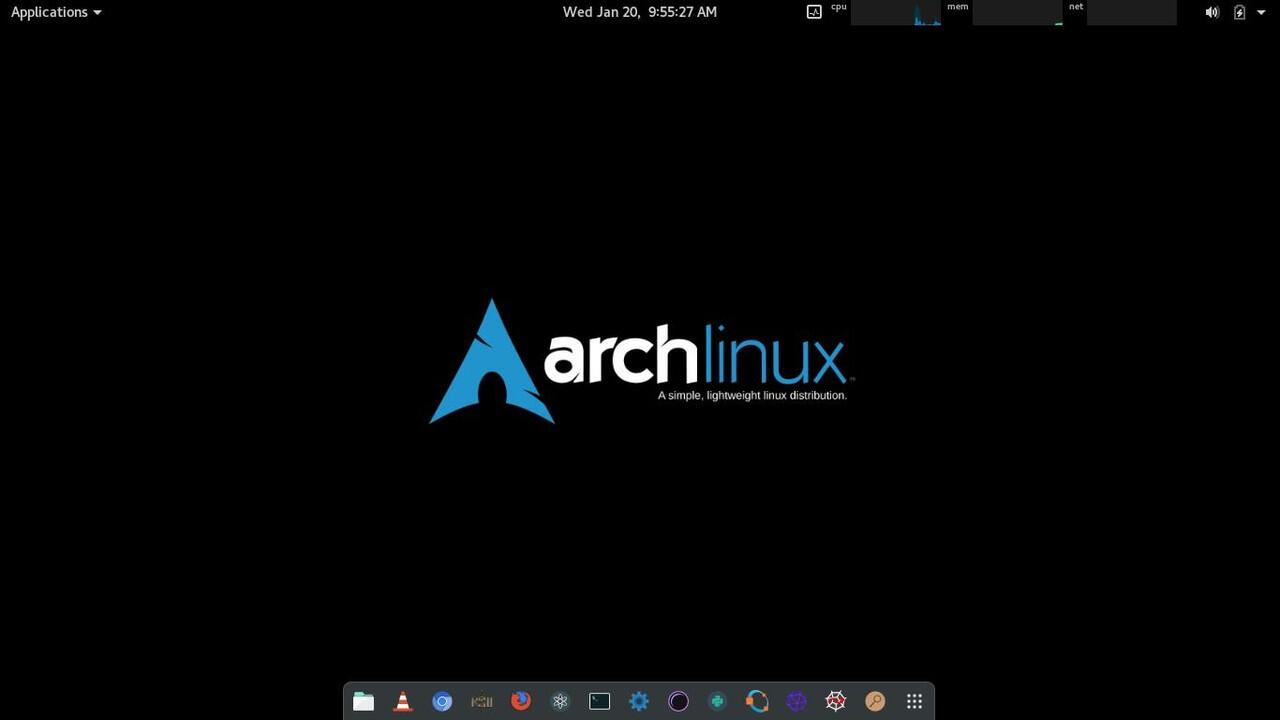Click the Applications menu label

coord(49,12)
